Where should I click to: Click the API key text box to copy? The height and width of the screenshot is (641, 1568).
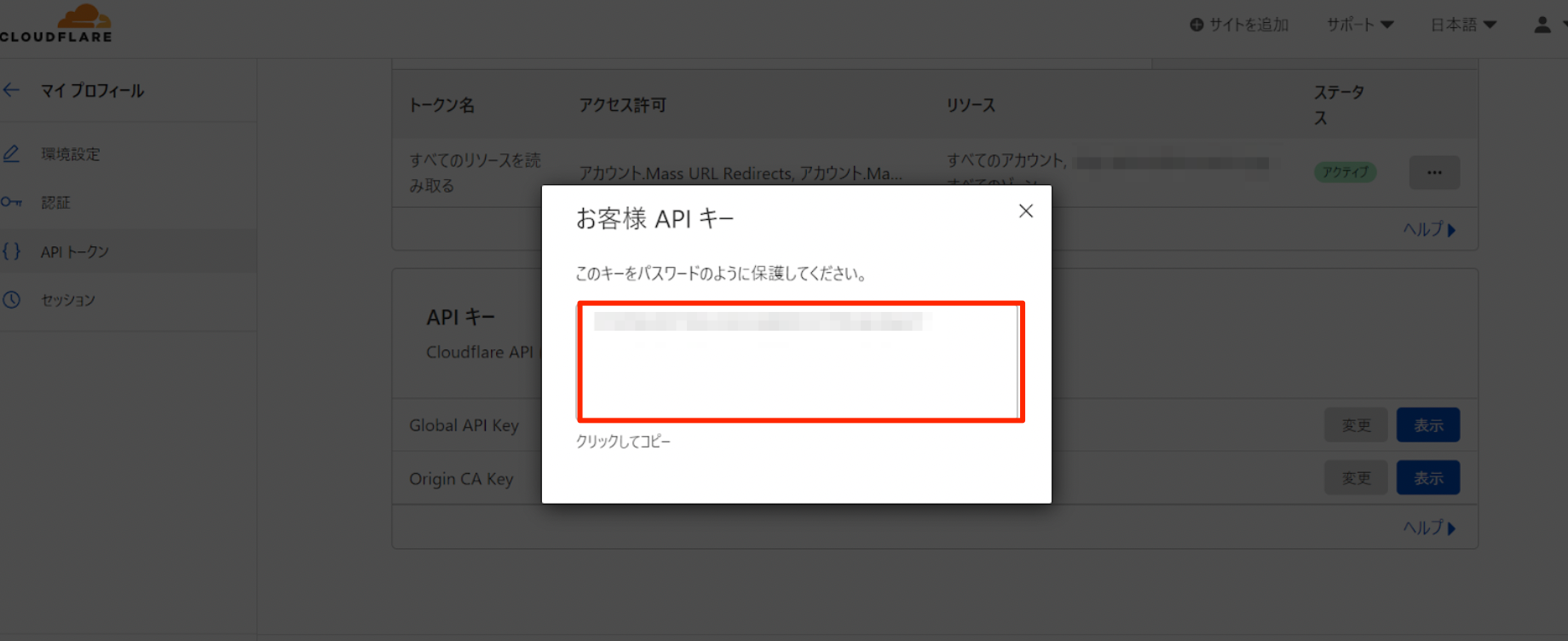point(800,361)
